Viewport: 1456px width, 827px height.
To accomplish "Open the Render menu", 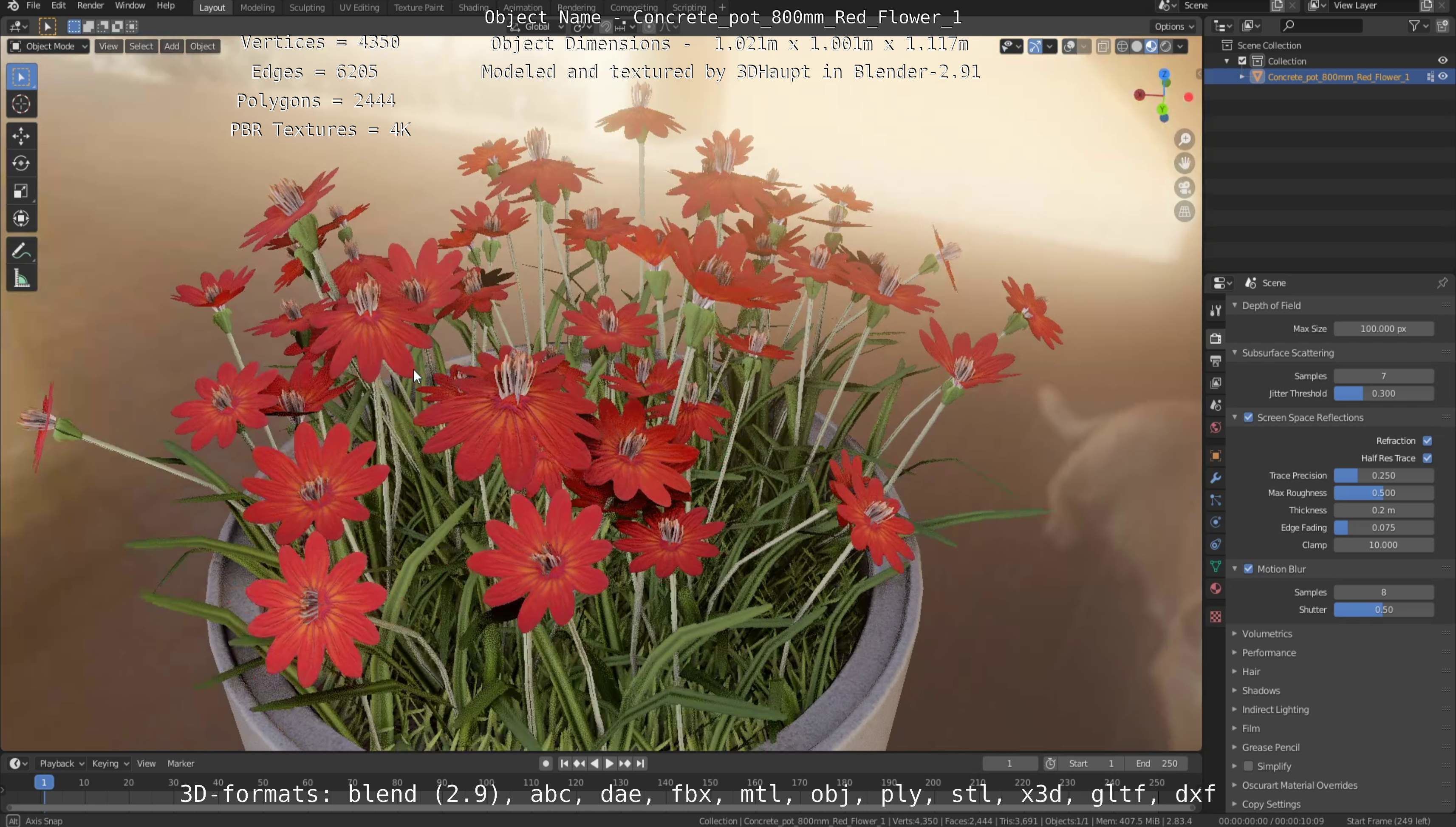I will (90, 6).
